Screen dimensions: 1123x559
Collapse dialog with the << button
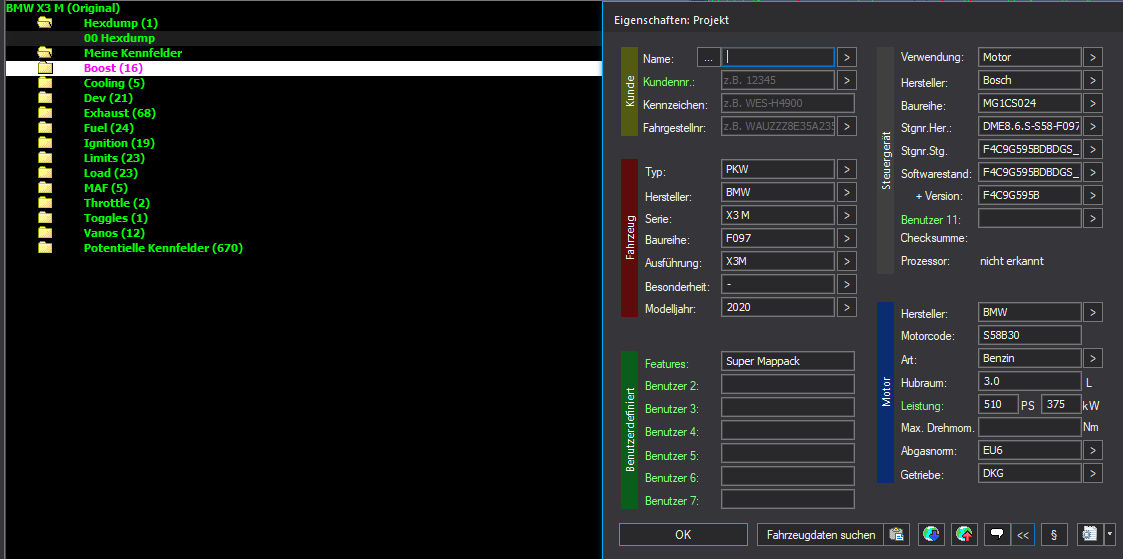click(1022, 534)
